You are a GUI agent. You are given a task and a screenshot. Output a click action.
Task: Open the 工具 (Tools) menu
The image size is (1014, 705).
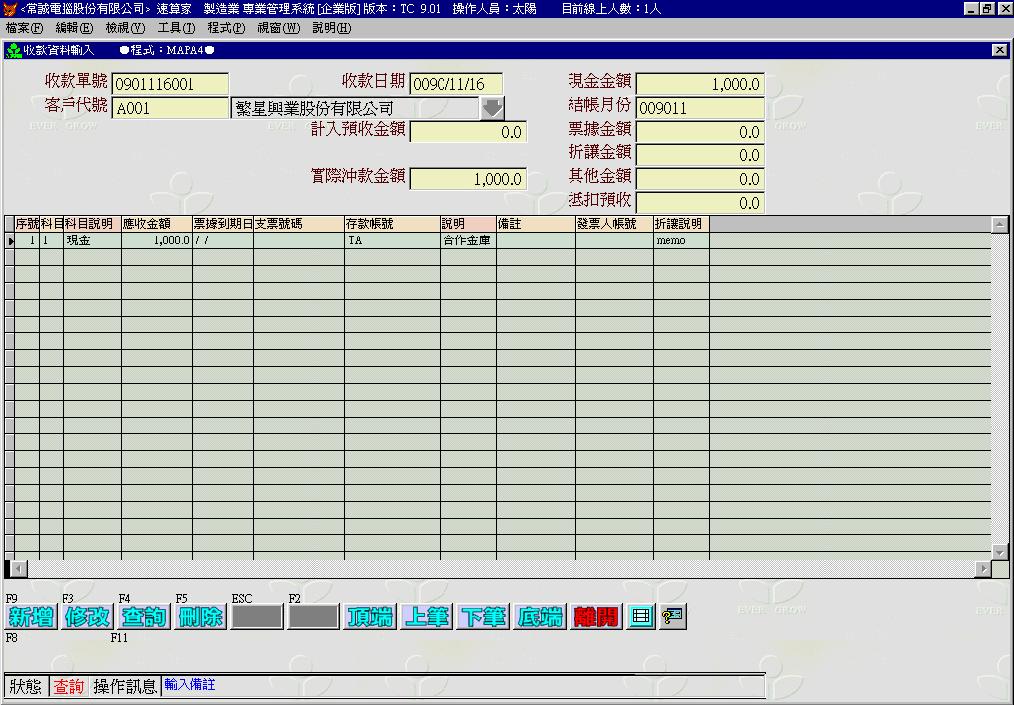176,28
